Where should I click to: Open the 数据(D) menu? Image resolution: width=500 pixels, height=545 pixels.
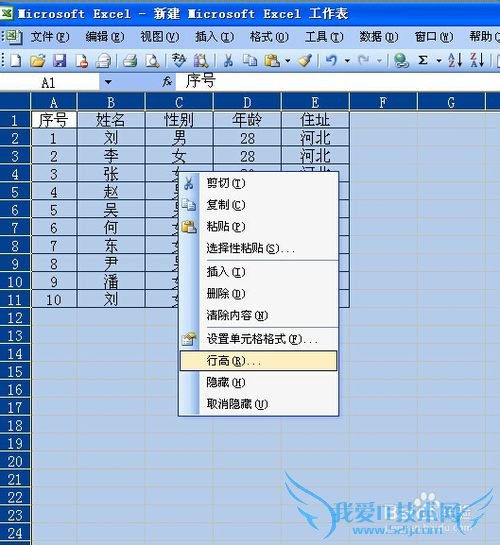tap(378, 36)
